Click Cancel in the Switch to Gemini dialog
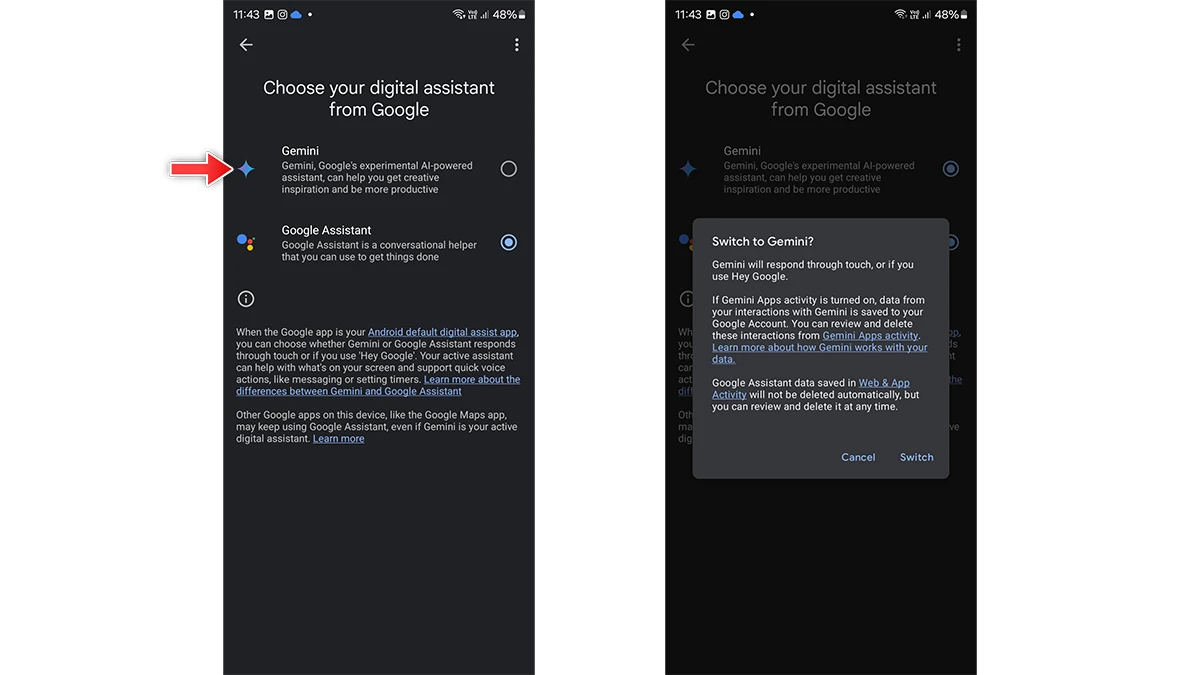Screen dimensions: 1200x675 (858, 457)
